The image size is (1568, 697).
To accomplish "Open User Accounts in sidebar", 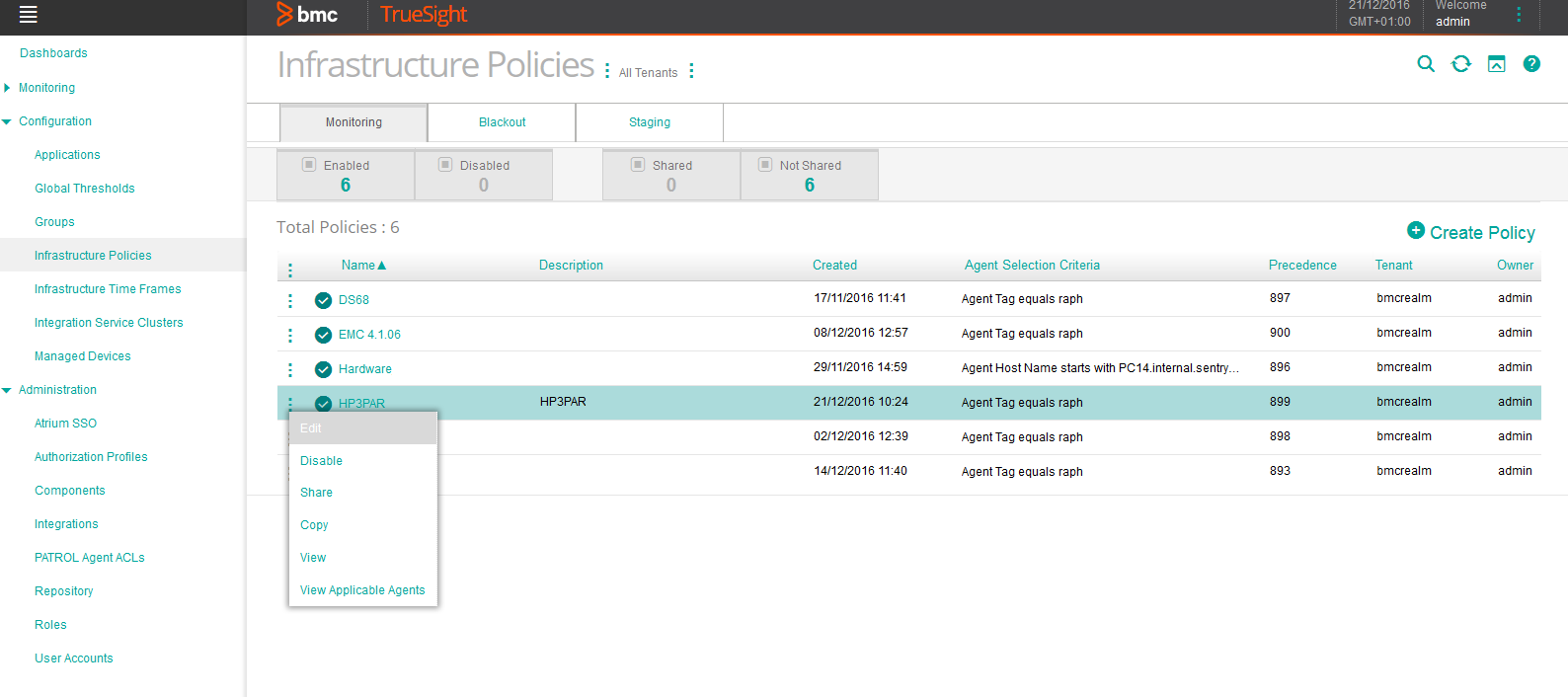I will [x=74, y=658].
